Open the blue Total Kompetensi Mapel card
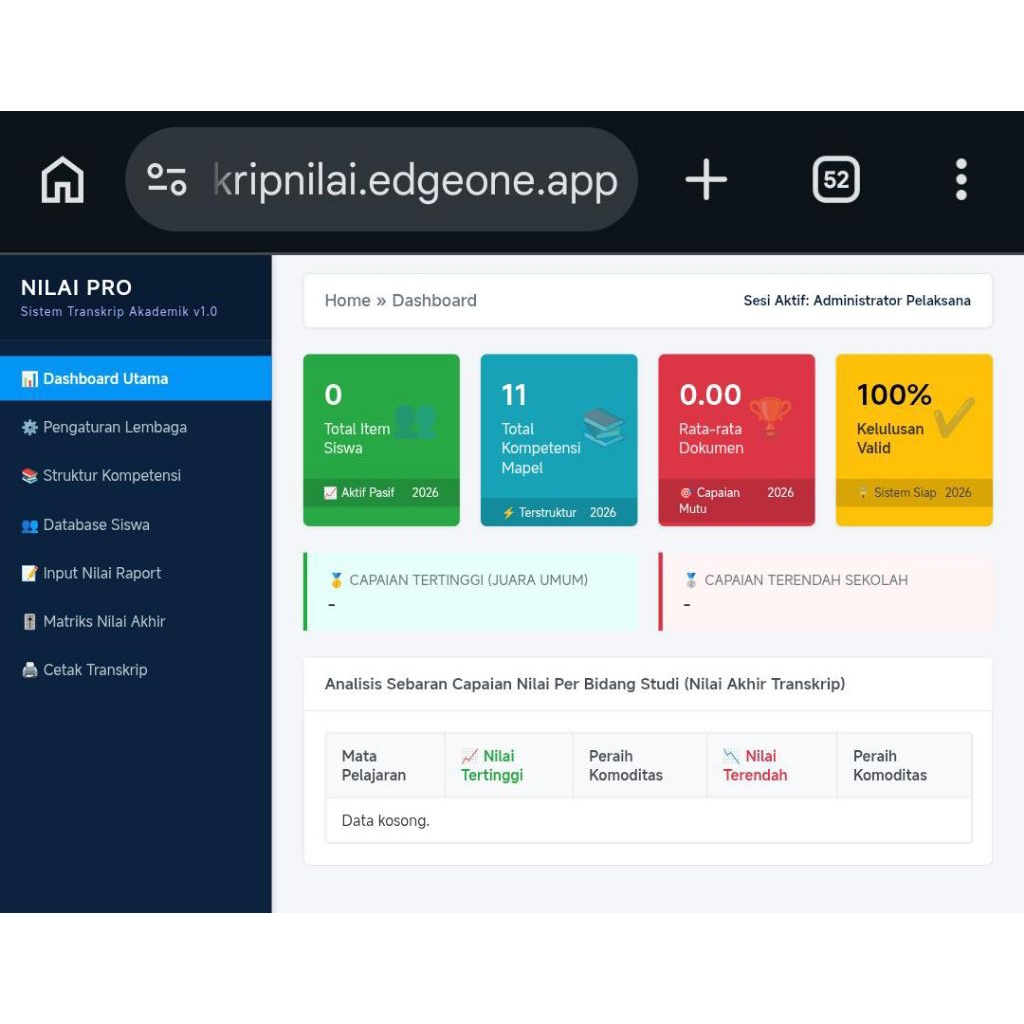The height and width of the screenshot is (1024, 1024). tap(559, 440)
